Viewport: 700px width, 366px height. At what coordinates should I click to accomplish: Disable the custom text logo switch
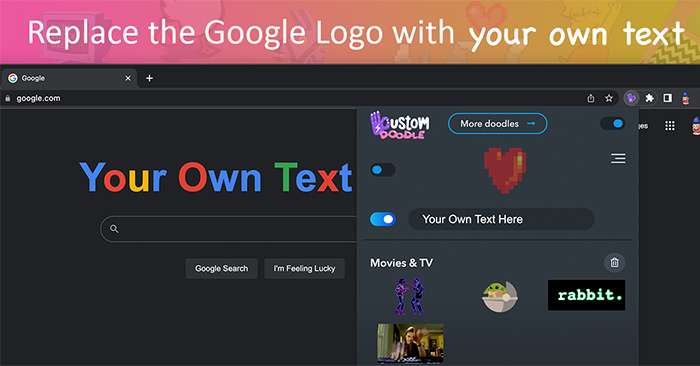coord(383,219)
